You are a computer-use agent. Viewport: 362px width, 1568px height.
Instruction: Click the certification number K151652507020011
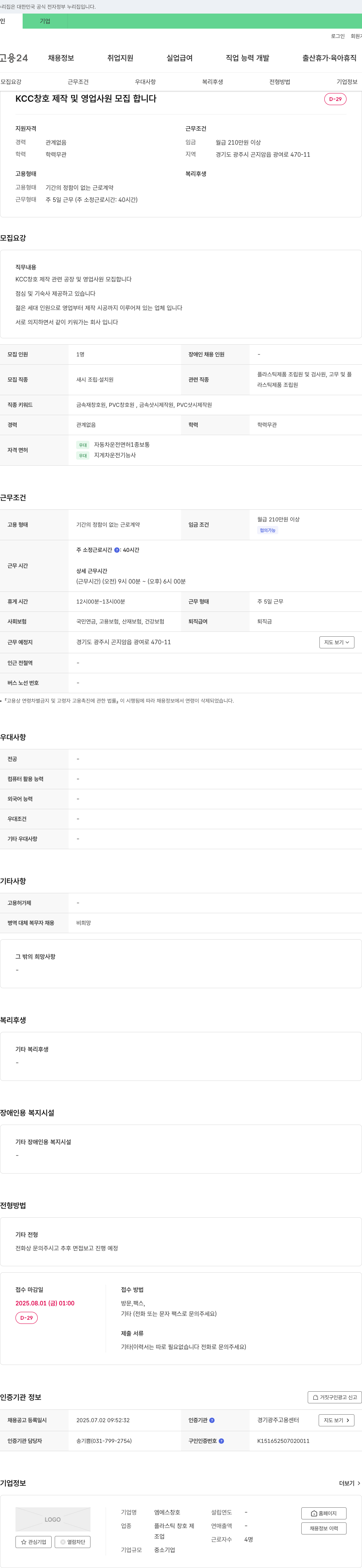(x=284, y=1441)
